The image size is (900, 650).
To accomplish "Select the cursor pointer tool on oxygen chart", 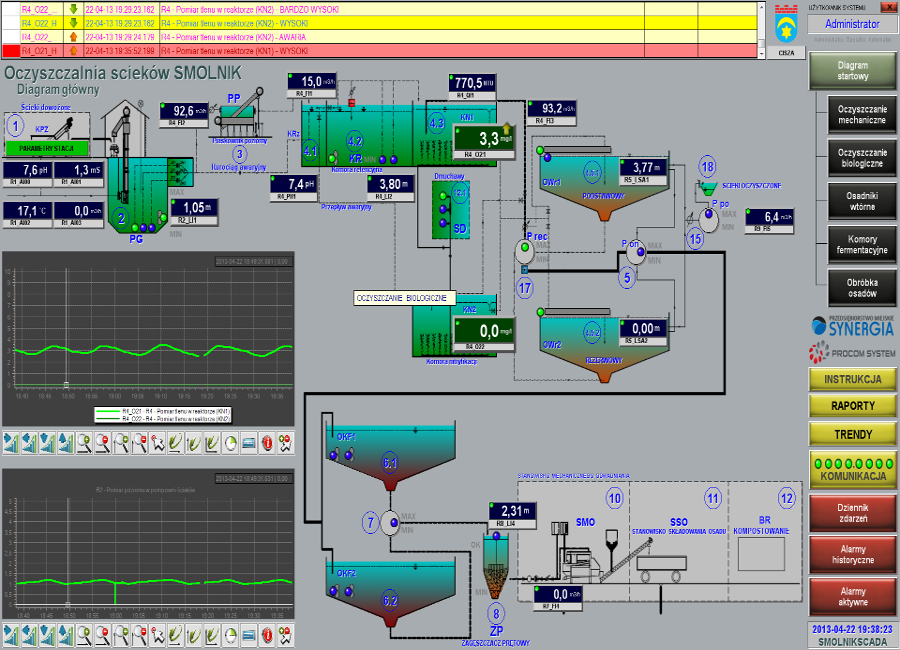I will pos(157,443).
